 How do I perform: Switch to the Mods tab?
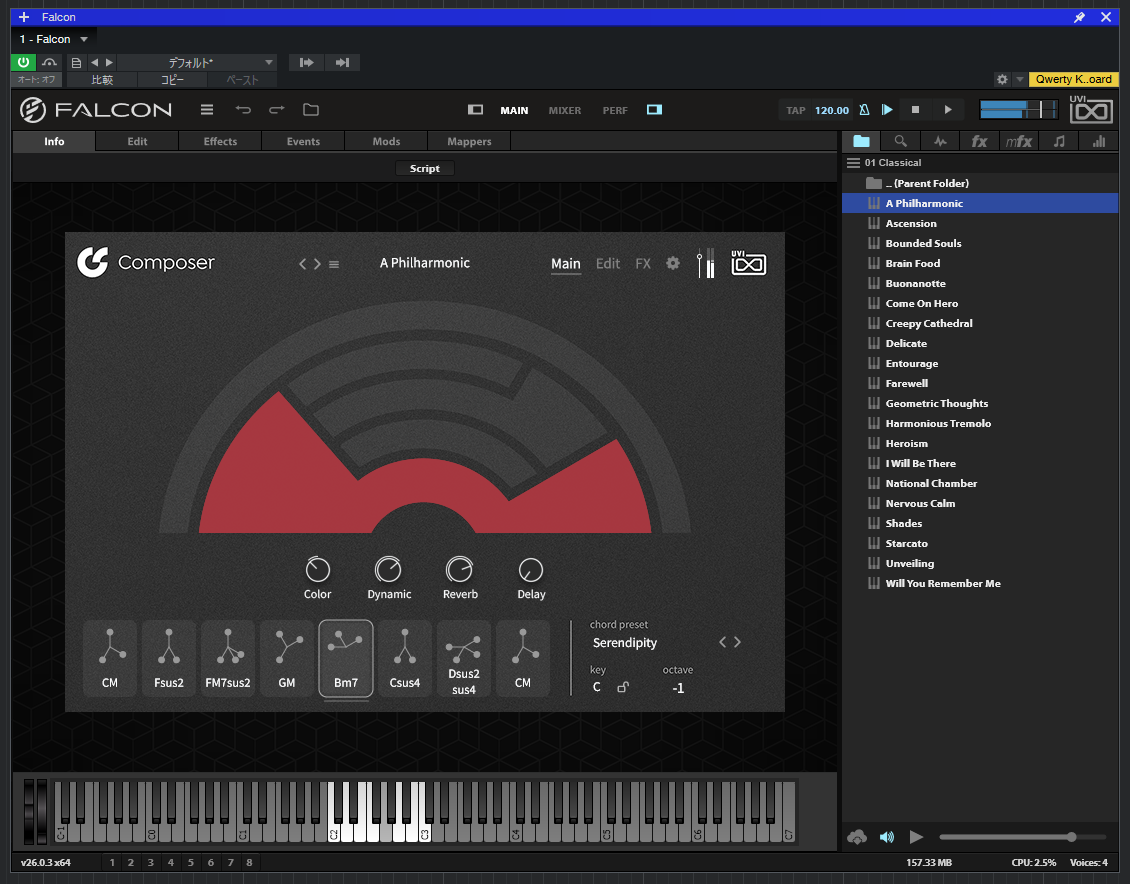pyautogui.click(x=386, y=141)
